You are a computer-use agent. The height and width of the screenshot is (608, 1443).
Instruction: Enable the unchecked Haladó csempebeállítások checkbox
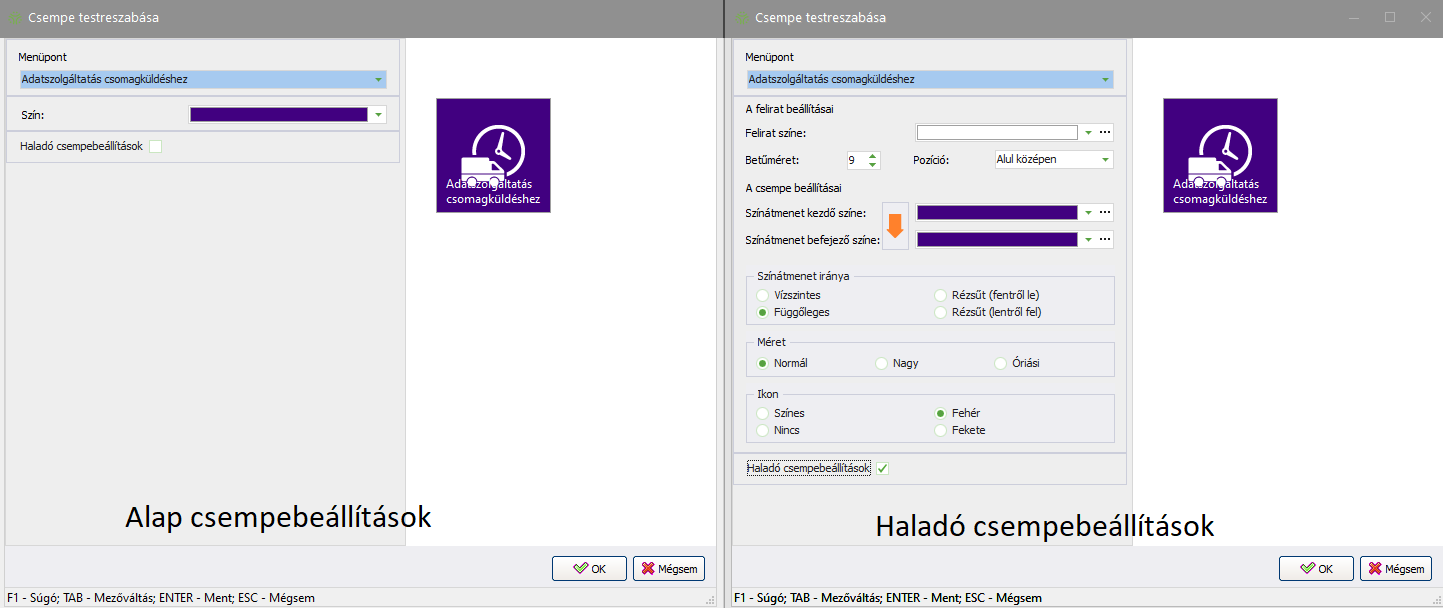(x=155, y=147)
